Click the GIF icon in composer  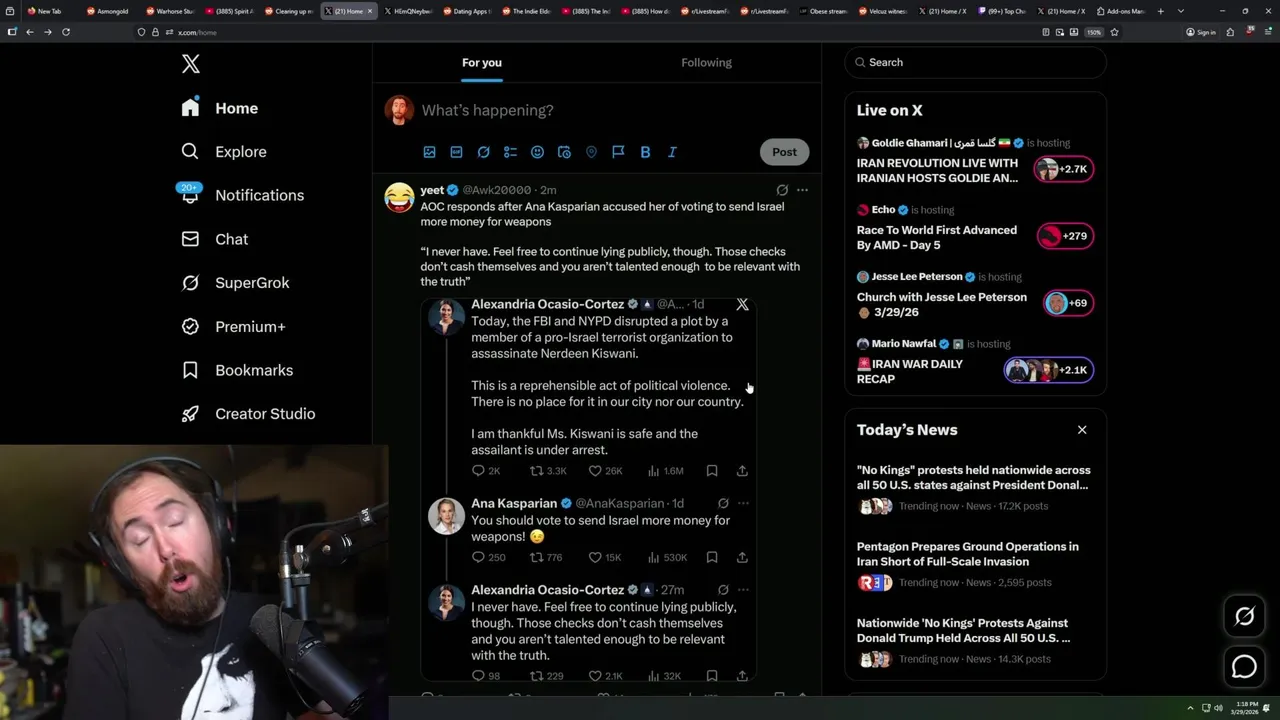click(x=456, y=152)
